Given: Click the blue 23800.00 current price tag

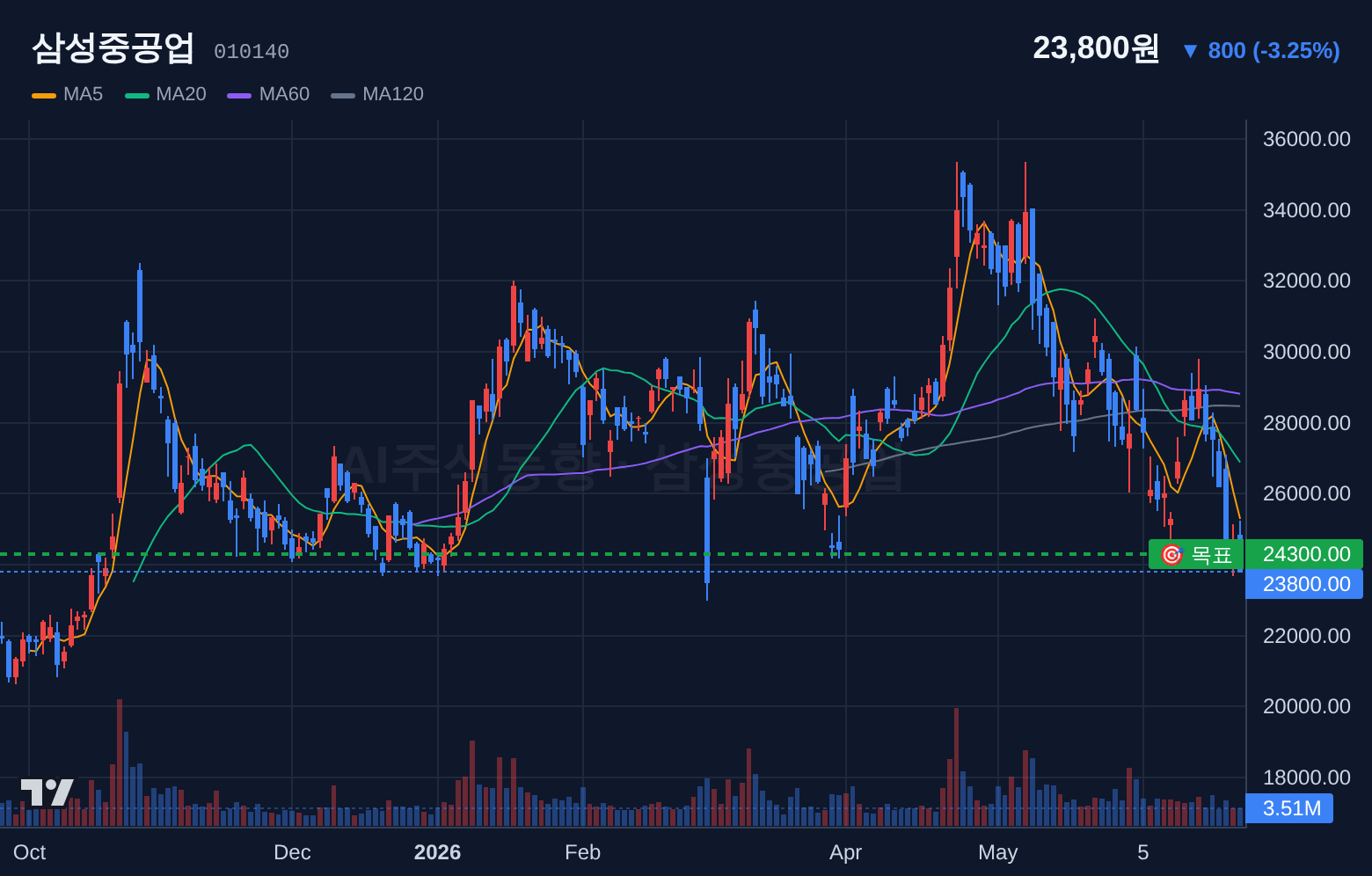Looking at the screenshot, I should (1304, 584).
